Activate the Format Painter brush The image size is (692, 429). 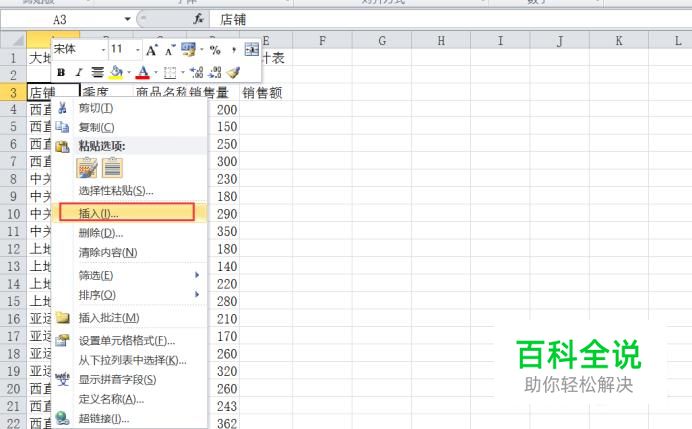[x=233, y=72]
